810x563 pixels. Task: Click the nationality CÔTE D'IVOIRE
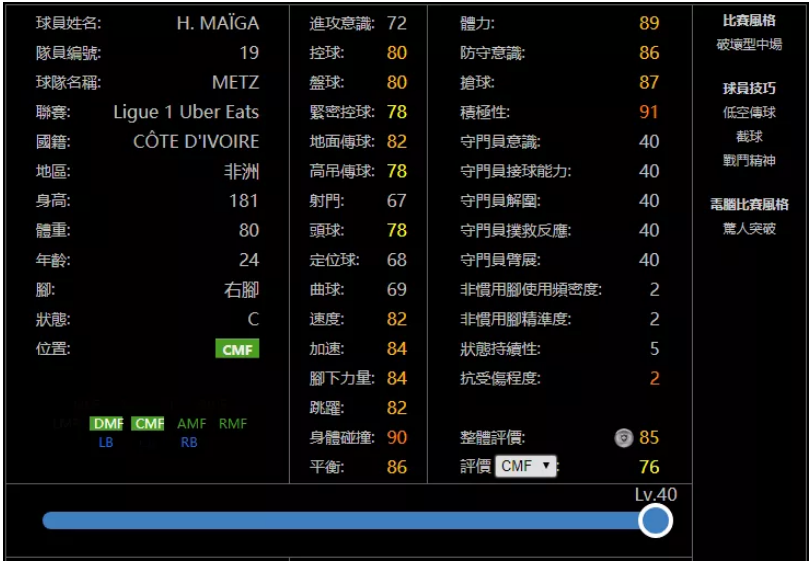196,142
